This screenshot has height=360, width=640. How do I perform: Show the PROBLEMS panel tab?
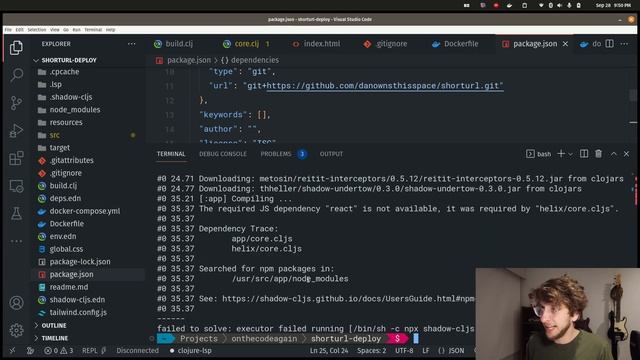click(276, 154)
